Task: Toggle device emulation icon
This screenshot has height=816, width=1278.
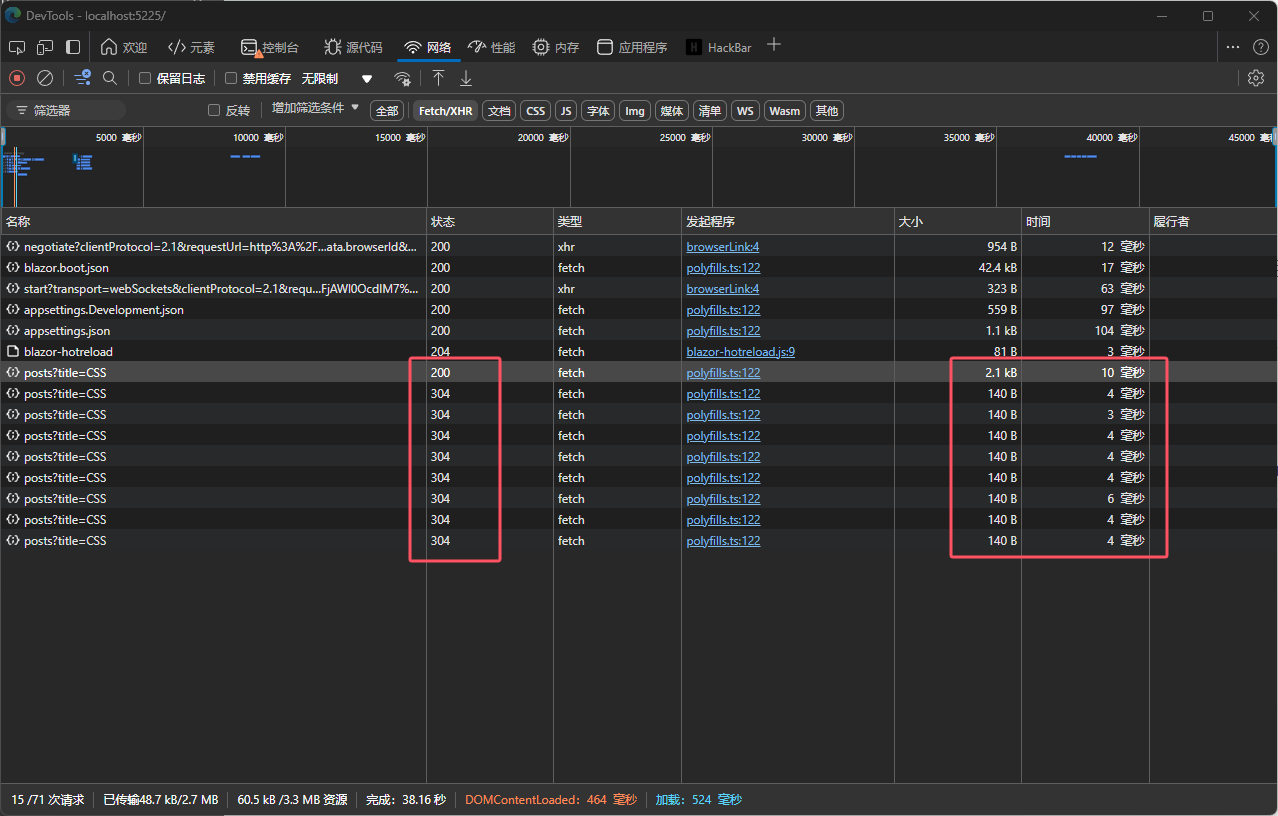Action: pyautogui.click(x=45, y=47)
